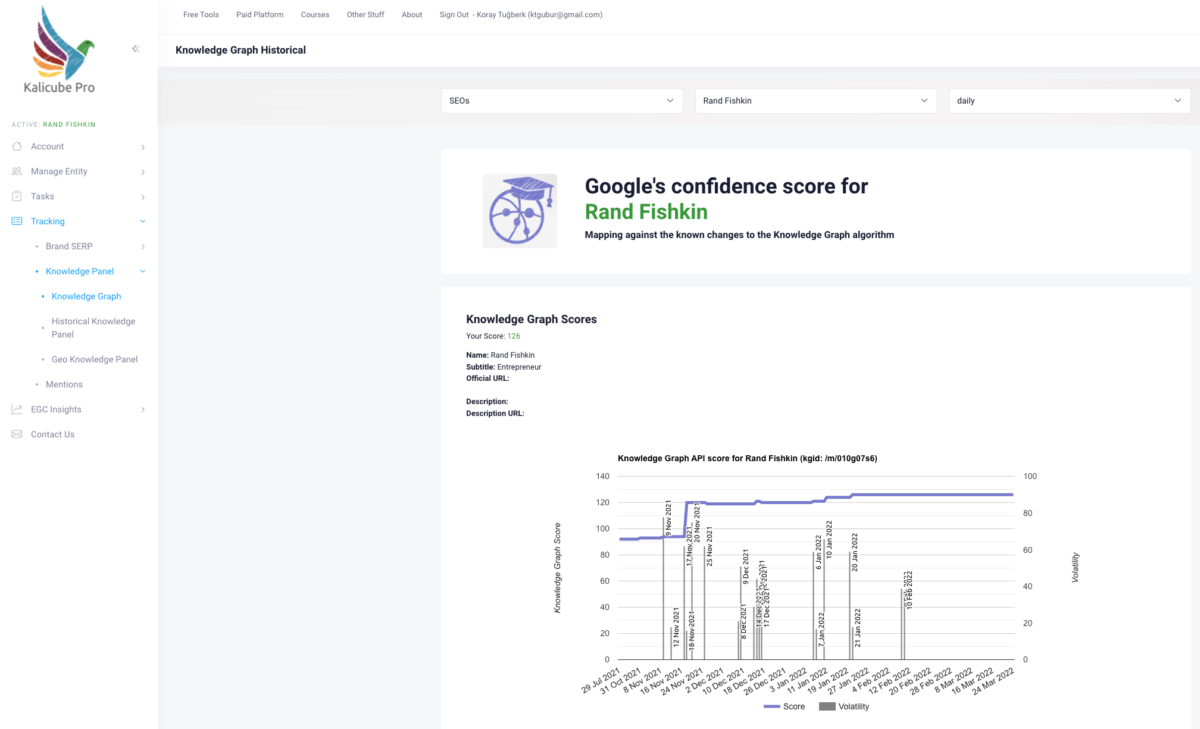
Task: Collapse the sidebar with the double-chevron icon
Action: pos(136,48)
